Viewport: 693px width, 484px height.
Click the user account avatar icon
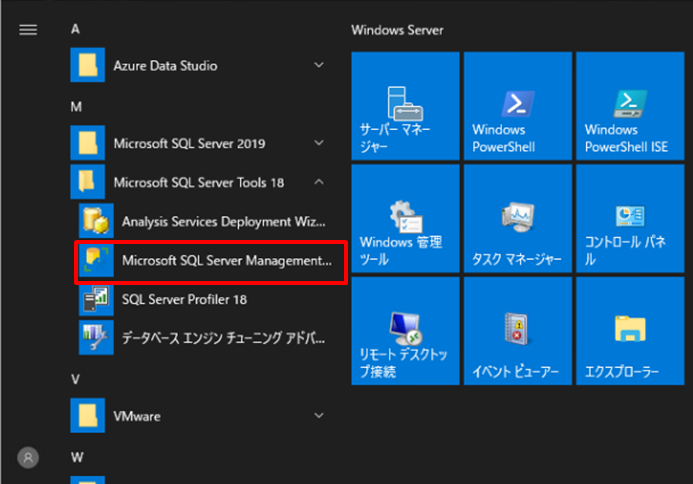coord(28,457)
